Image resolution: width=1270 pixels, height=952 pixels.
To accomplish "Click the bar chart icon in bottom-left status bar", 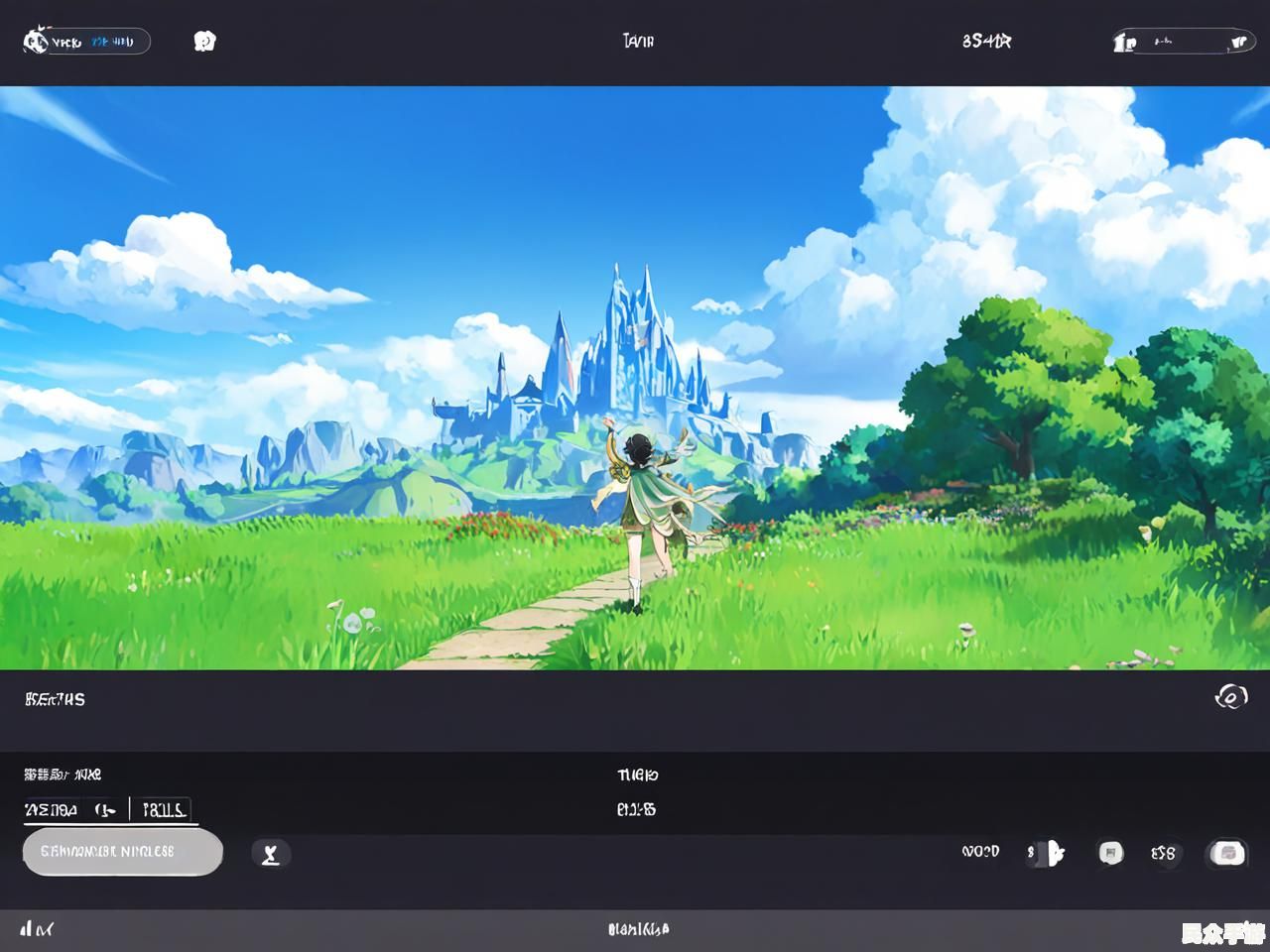I will 37,929.
